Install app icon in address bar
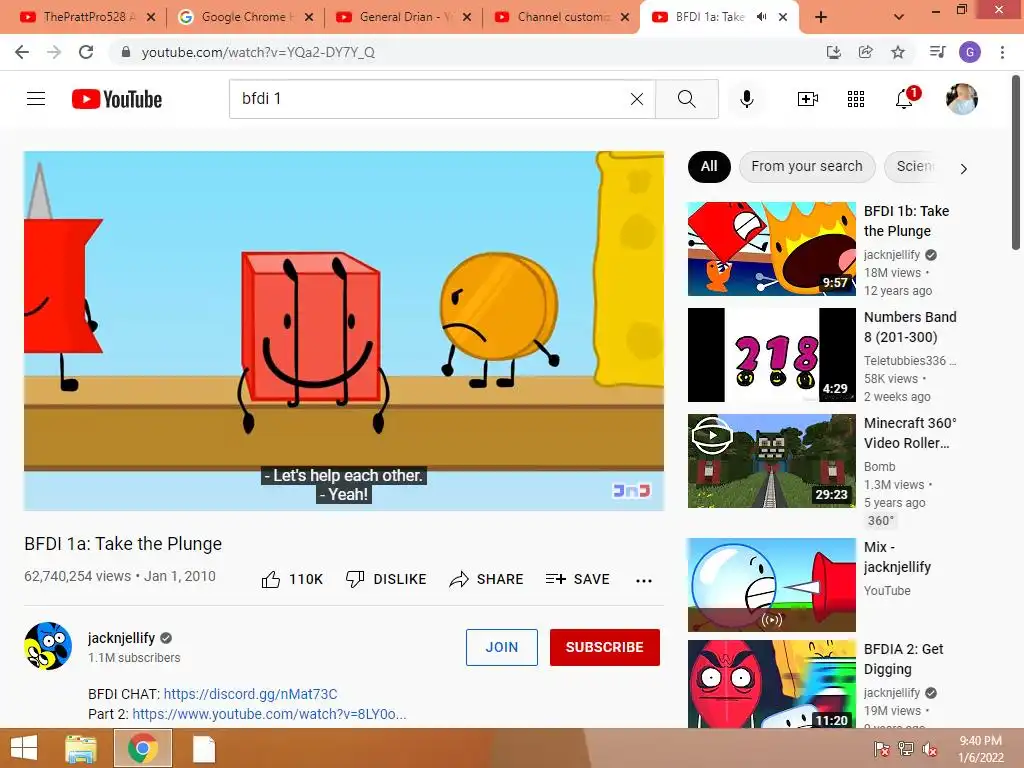This screenshot has width=1024, height=768. [x=833, y=52]
